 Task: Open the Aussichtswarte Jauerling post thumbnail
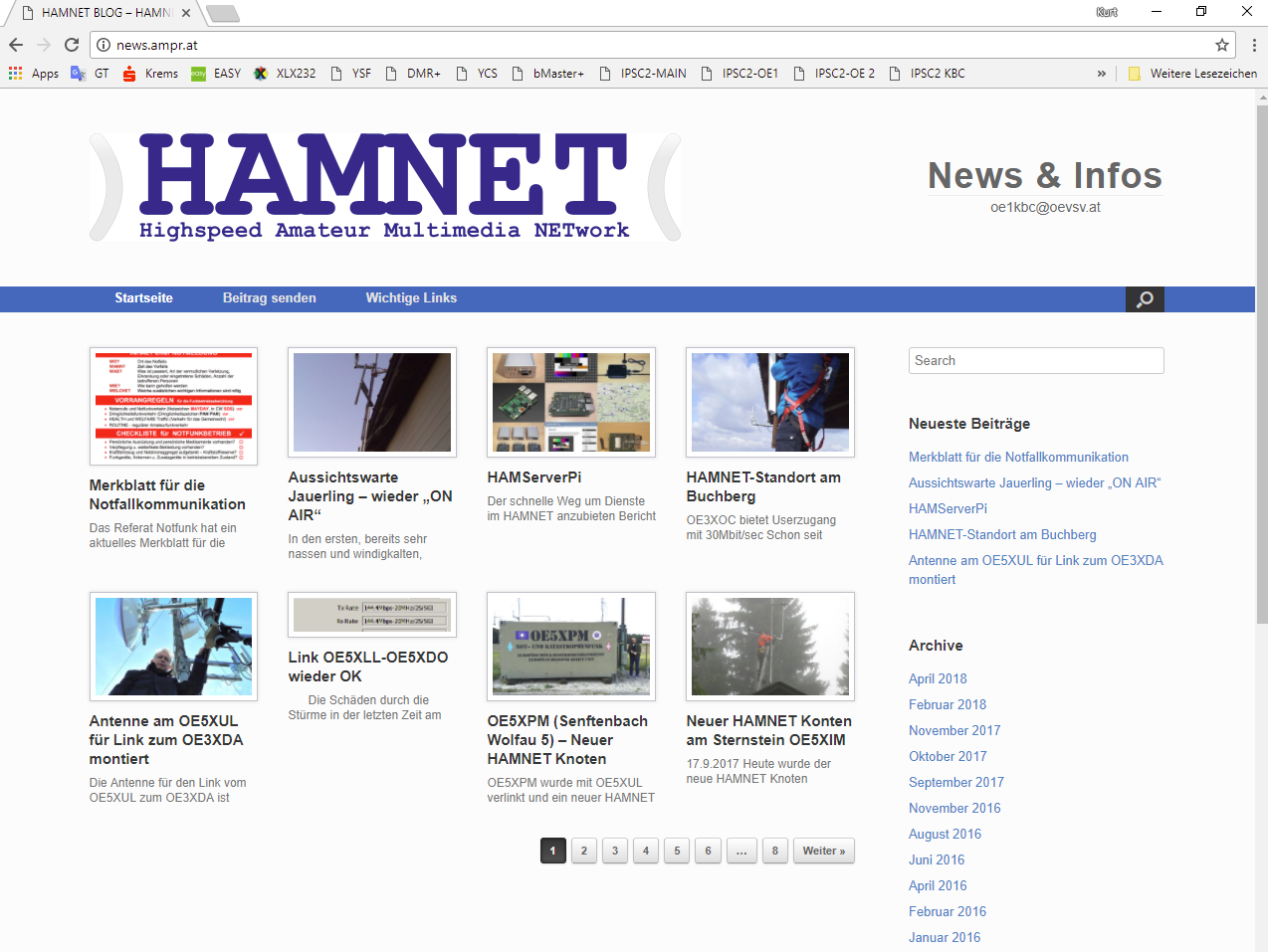pos(372,402)
